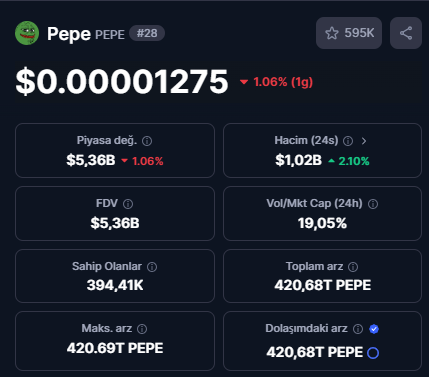Click the Toplam arz info icon

point(353,267)
